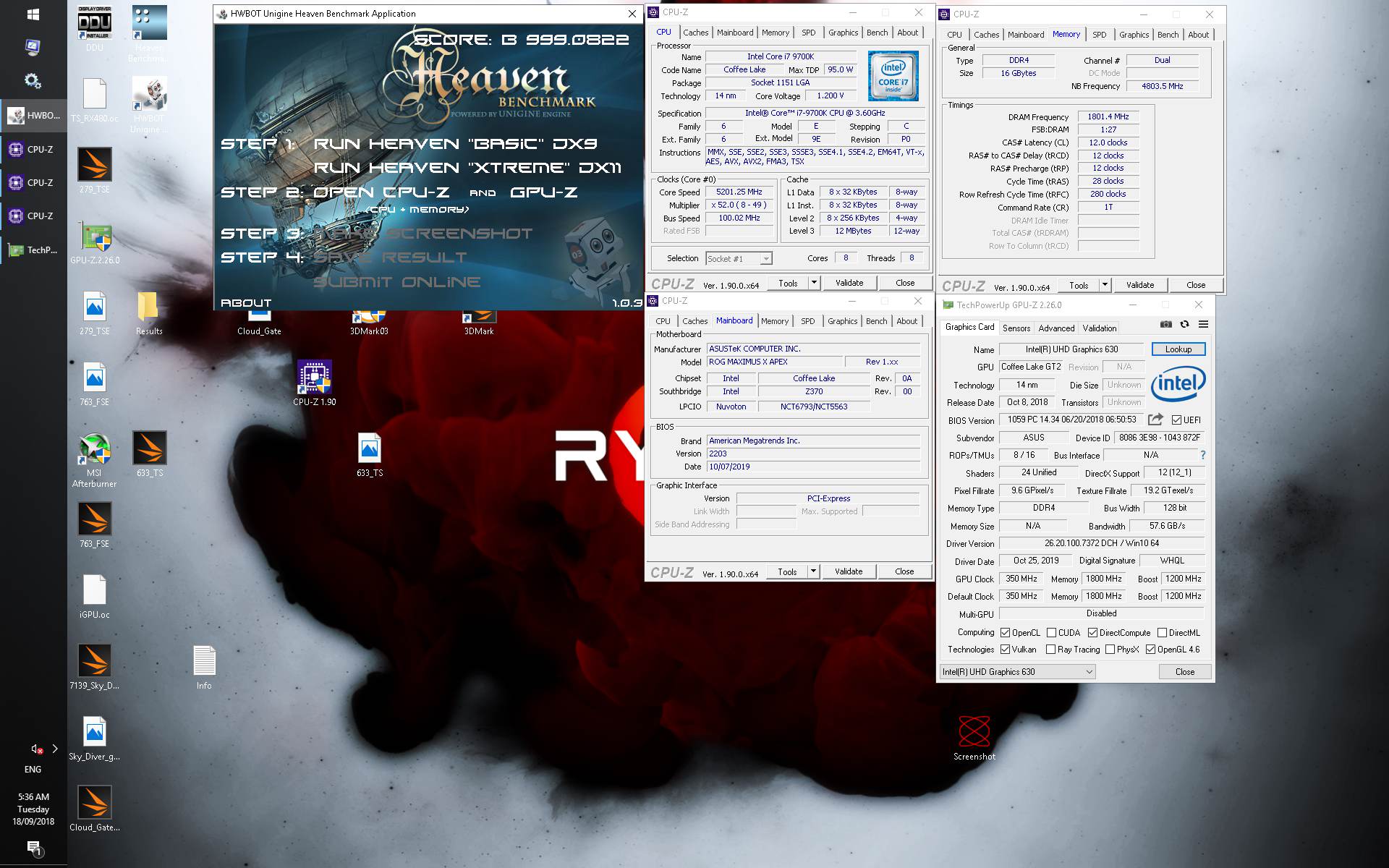The image size is (1389, 868).
Task: Click OPEN CPU-Z step in Heaven window
Action: point(381,192)
